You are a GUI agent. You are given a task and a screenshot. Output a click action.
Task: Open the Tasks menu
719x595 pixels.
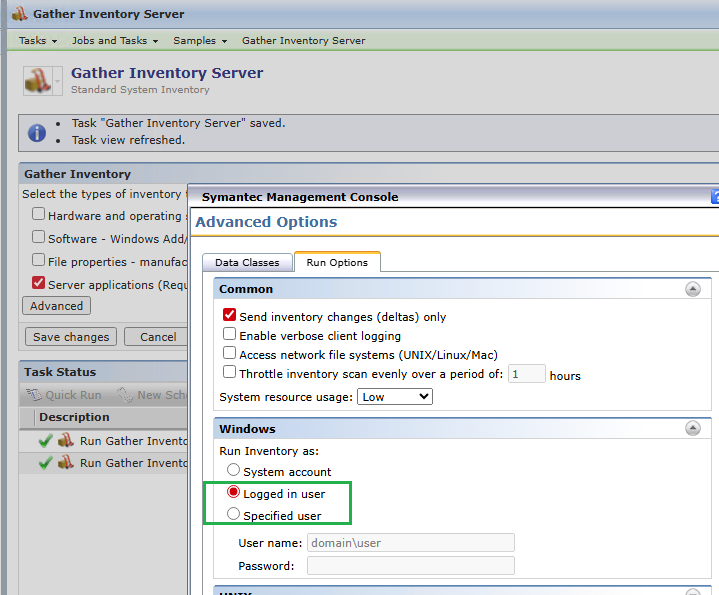point(38,40)
